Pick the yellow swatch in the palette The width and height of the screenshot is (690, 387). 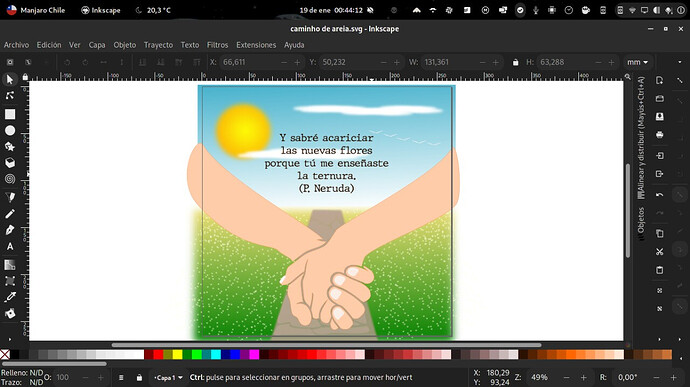[x=177, y=354]
